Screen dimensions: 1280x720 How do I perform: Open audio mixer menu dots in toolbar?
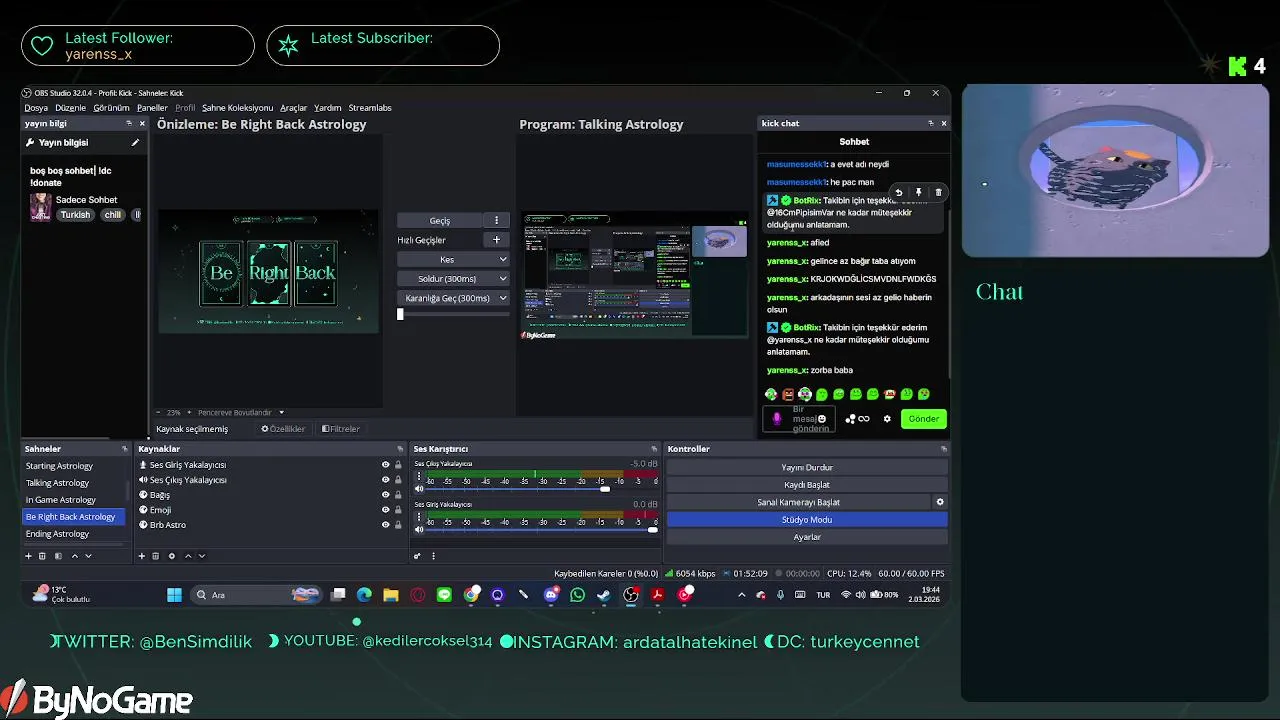coord(433,556)
